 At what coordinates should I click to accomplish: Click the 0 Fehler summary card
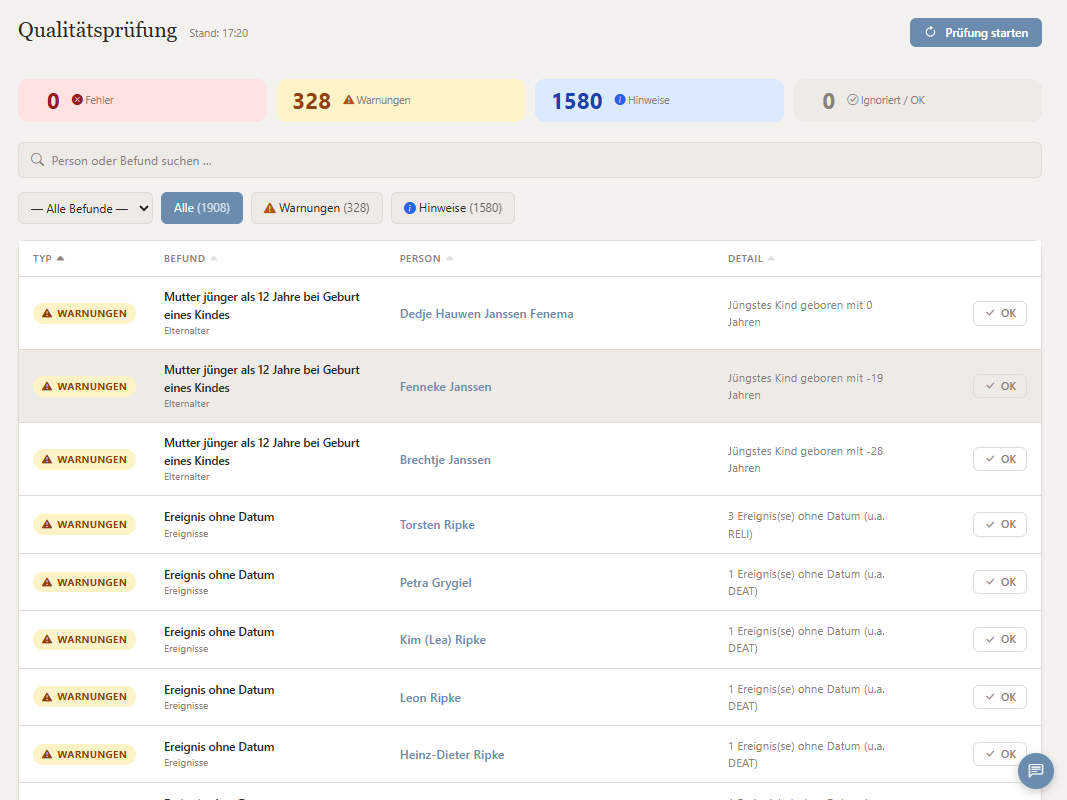(x=142, y=101)
